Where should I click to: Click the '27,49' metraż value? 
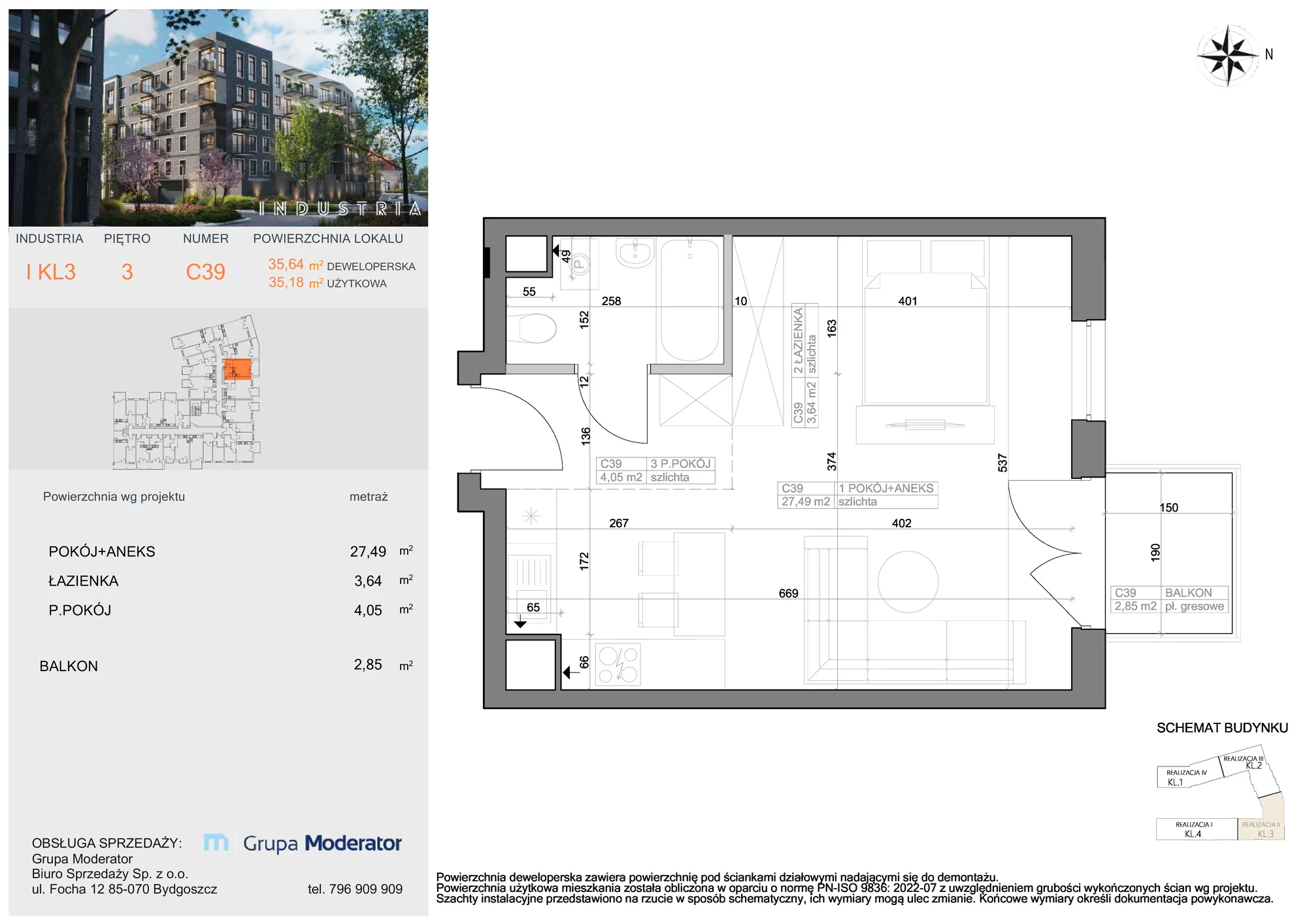[368, 552]
